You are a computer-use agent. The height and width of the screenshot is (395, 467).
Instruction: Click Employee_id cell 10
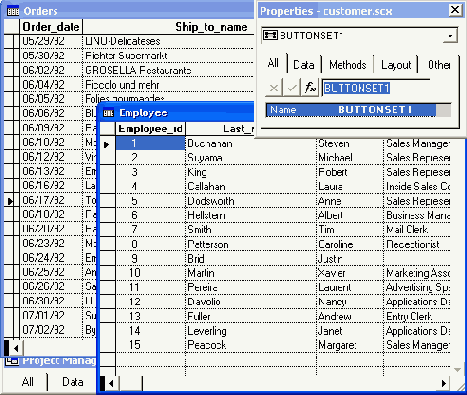tap(150, 273)
